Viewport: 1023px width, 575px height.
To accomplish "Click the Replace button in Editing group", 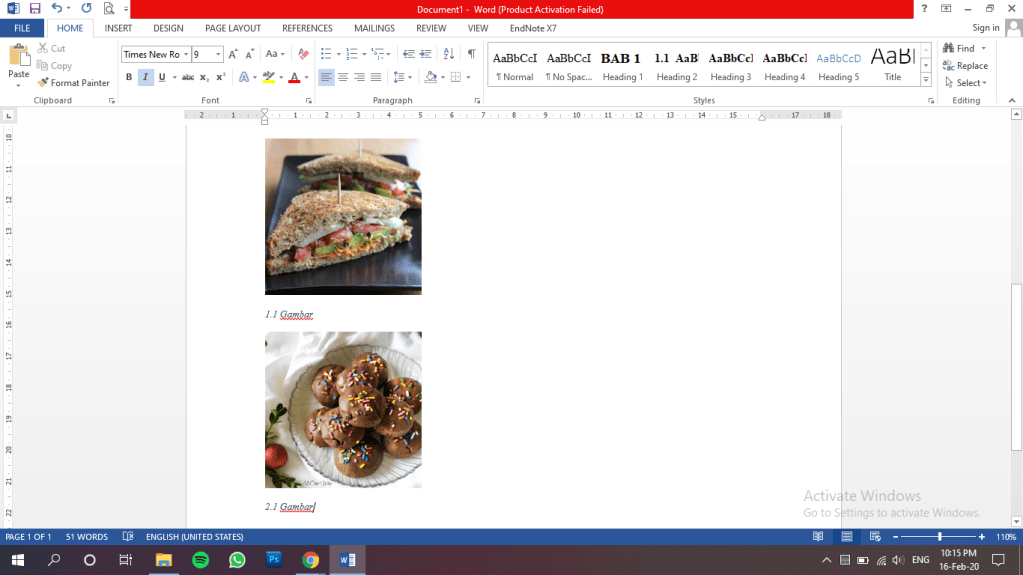I will point(965,66).
